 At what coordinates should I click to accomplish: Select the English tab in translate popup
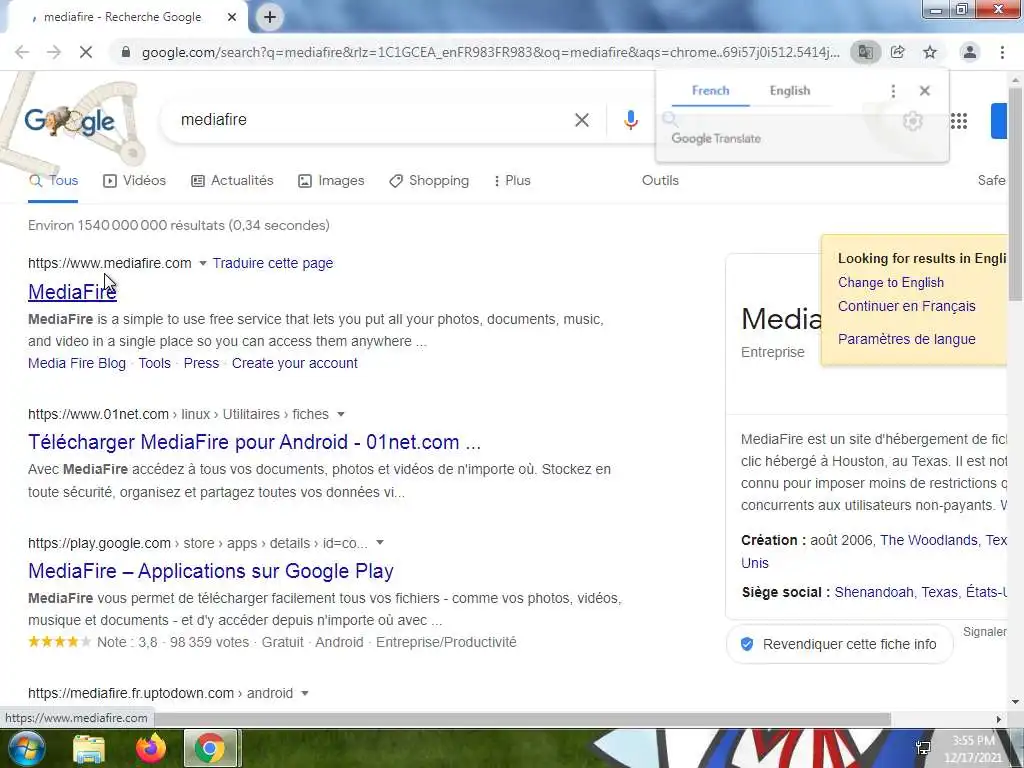(790, 91)
